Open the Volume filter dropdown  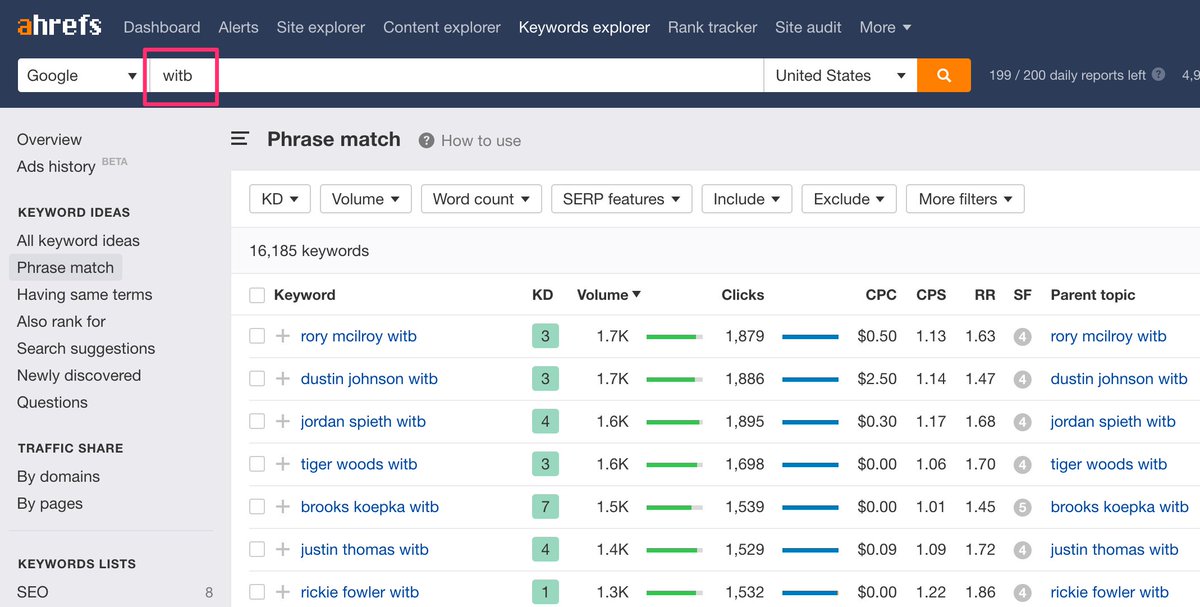366,199
